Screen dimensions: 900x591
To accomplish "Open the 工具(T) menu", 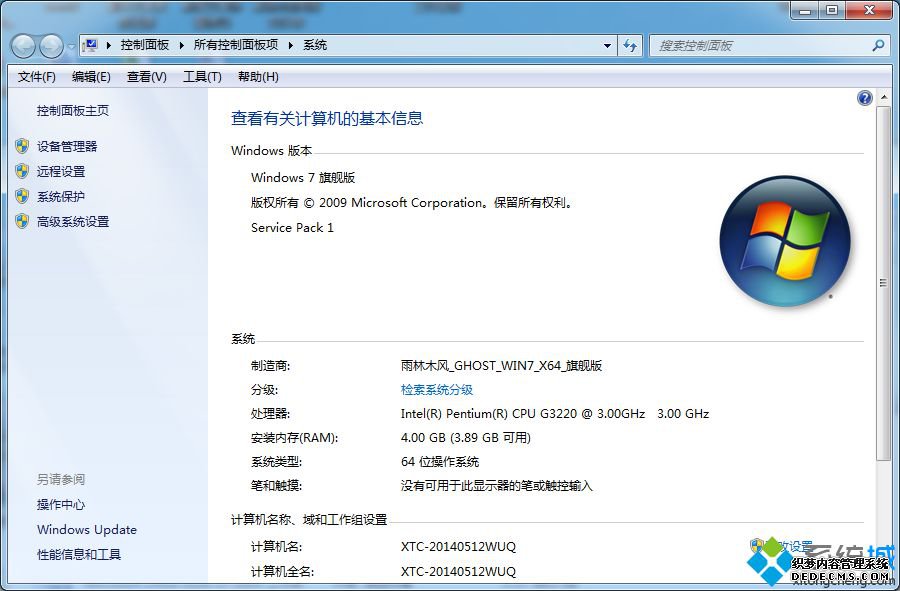I will 202,77.
